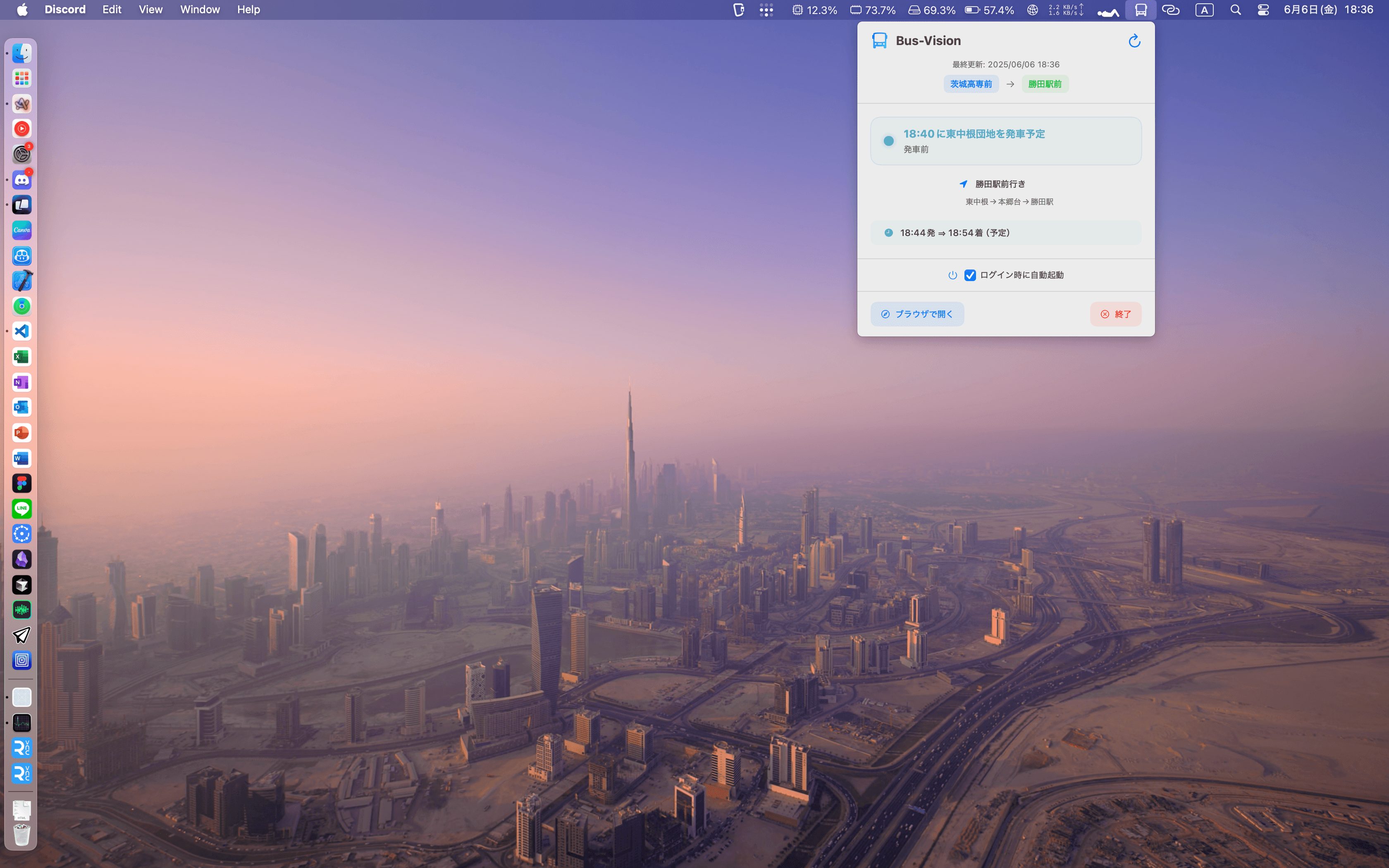The width and height of the screenshot is (1389, 868).
Task: Click the refresh icon in Bus-Vision
Action: [x=1134, y=41]
